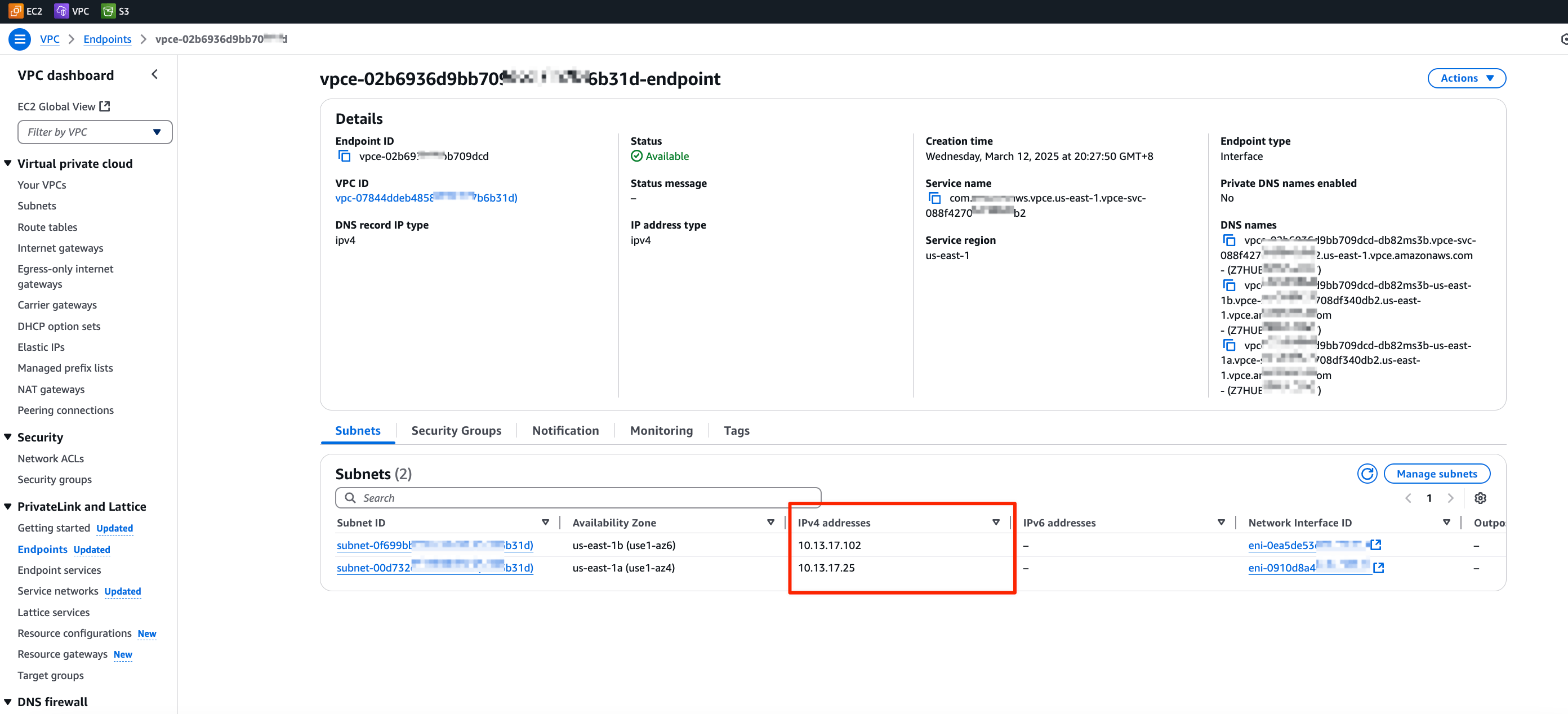Copy the second DNS name entry
Viewport: 1568px width, 714px height.
pos(1229,285)
